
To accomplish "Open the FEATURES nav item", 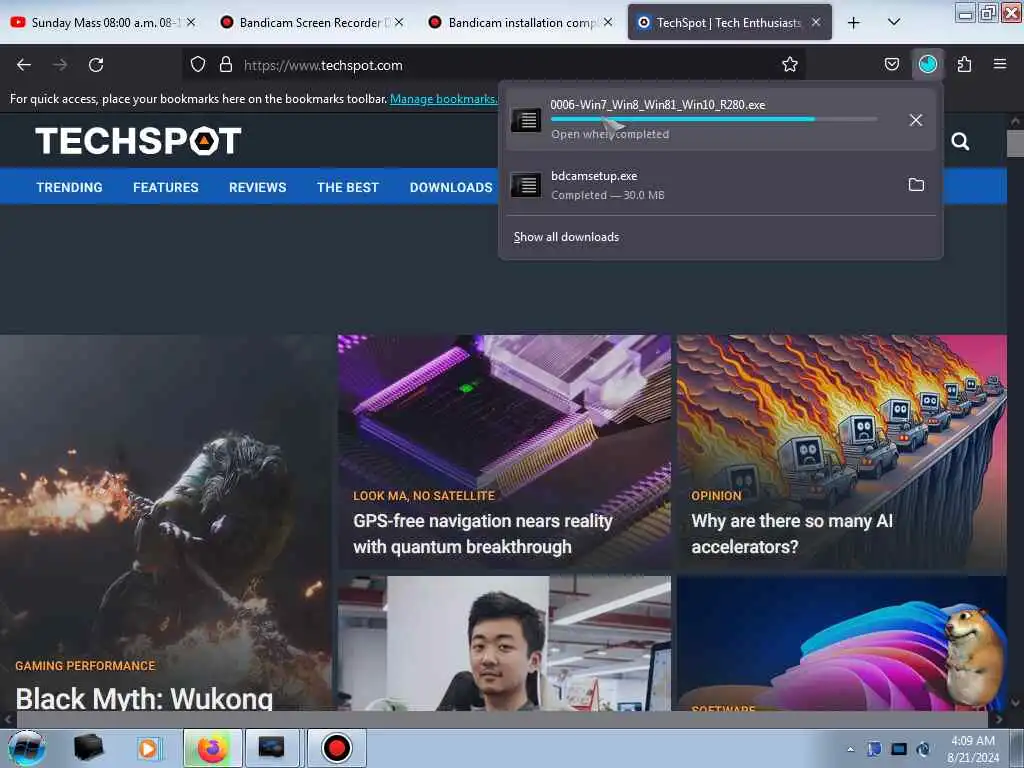I will [x=166, y=187].
